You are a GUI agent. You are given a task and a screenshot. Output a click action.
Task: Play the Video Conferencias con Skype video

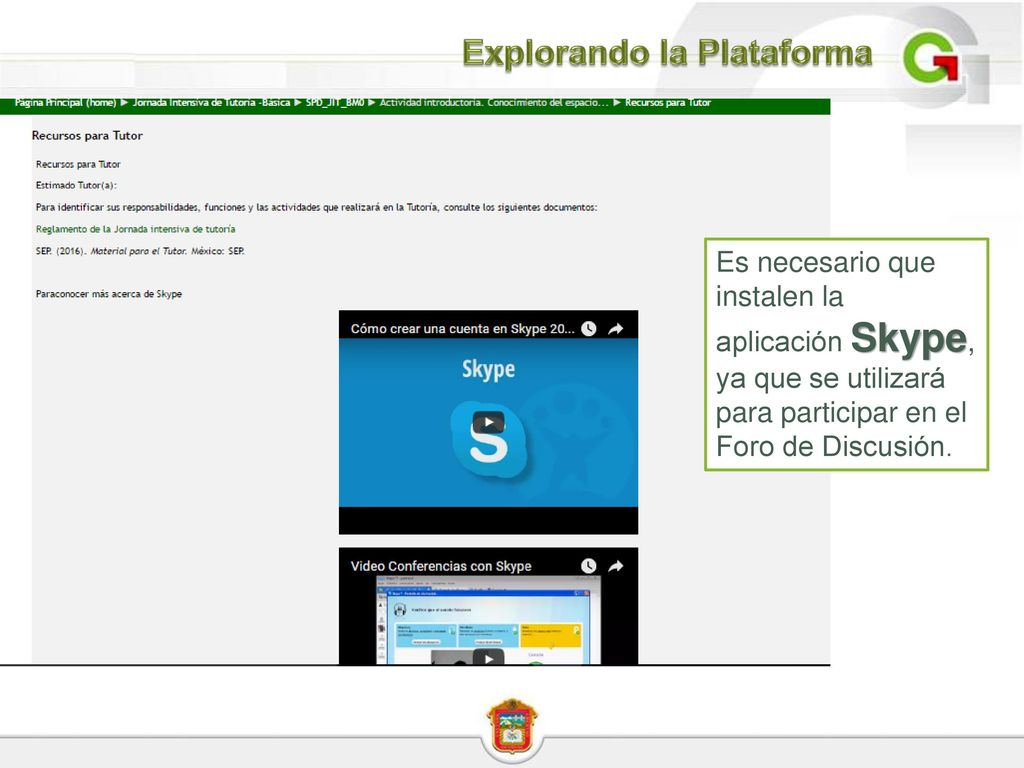(x=488, y=657)
